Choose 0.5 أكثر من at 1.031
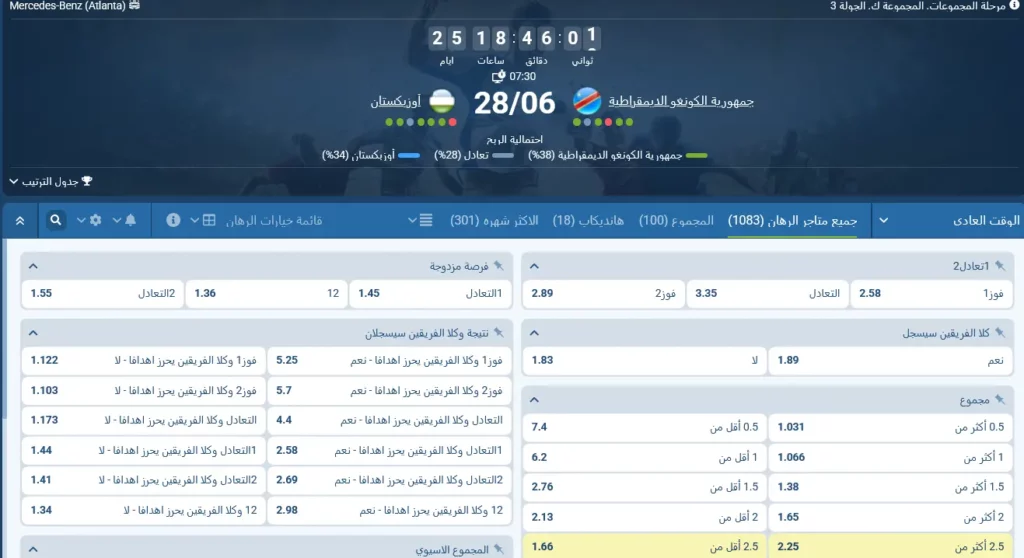 [x=890, y=427]
